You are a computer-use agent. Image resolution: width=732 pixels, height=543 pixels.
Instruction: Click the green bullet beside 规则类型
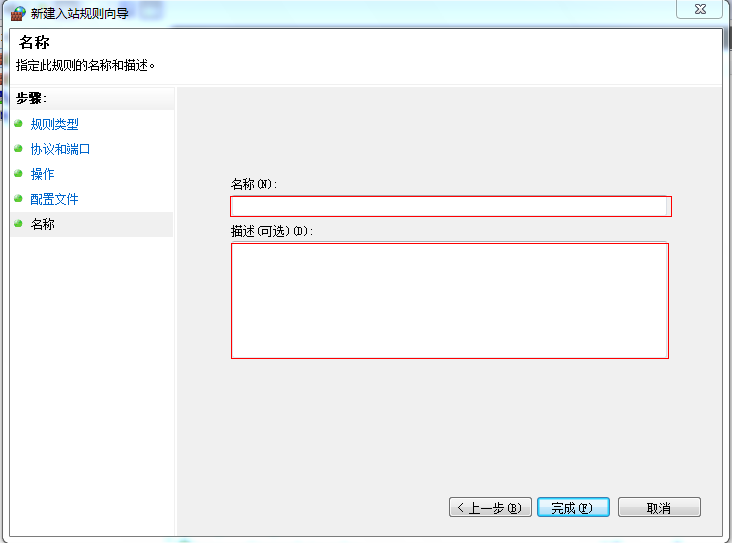click(x=18, y=123)
